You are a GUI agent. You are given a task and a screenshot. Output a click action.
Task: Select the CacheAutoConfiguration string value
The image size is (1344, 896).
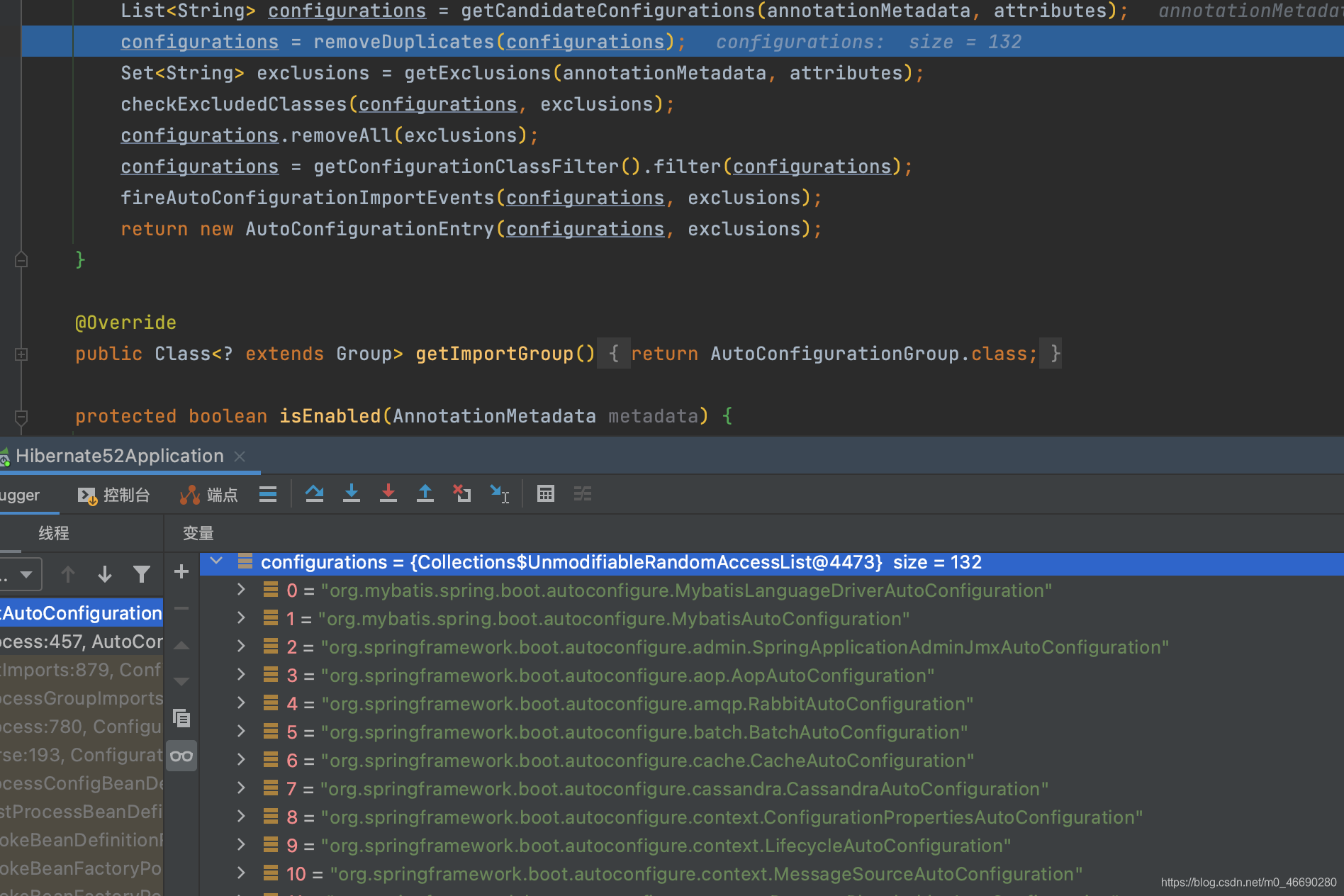click(x=647, y=761)
